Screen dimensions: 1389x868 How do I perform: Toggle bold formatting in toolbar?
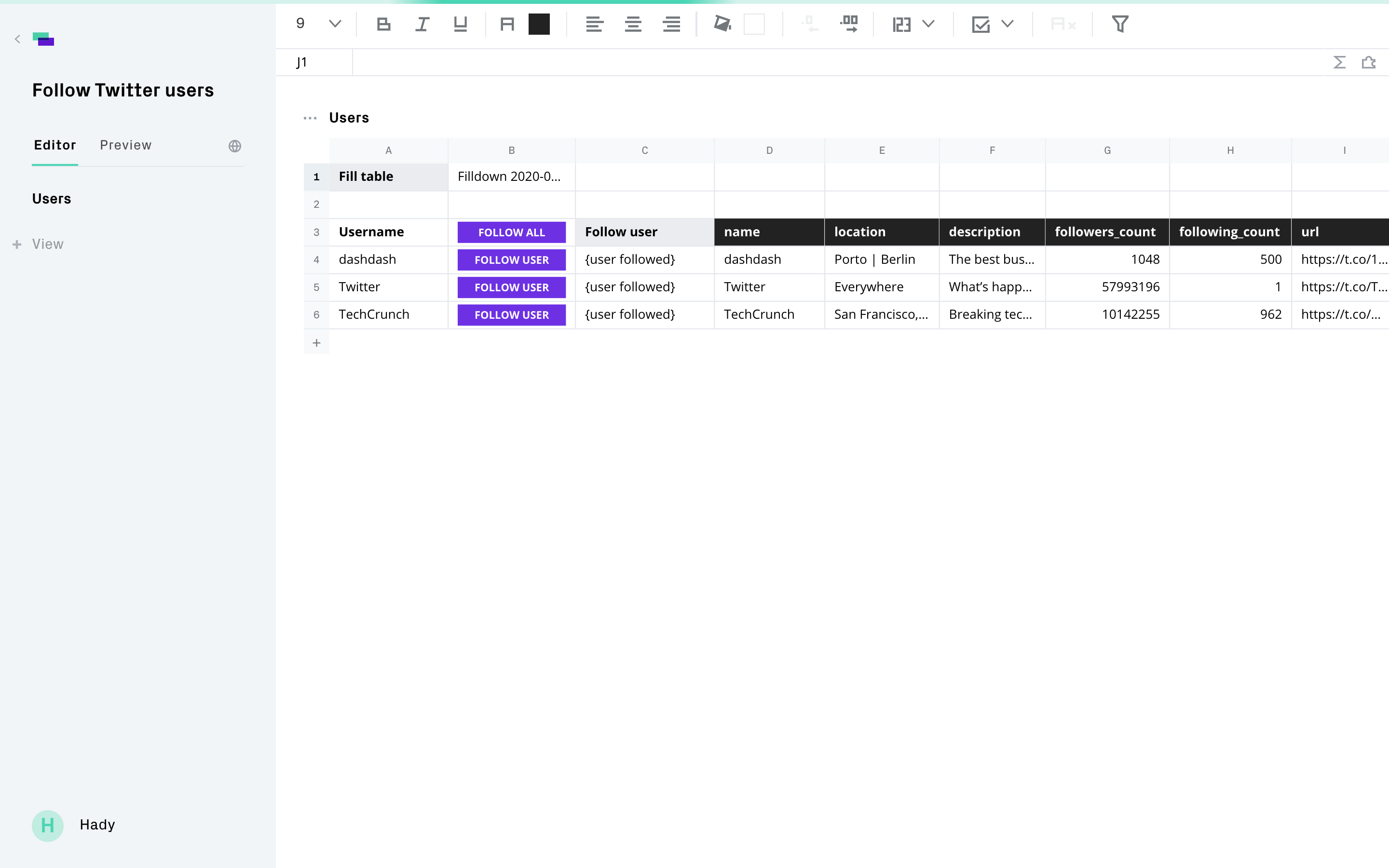(383, 24)
